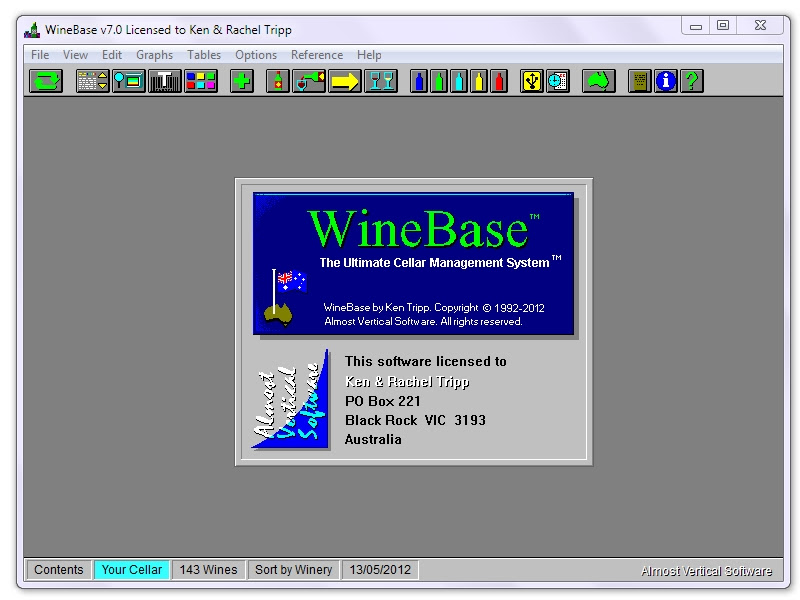The width and height of the screenshot is (800, 600).
Task: Click the blue information icon
Action: click(666, 81)
